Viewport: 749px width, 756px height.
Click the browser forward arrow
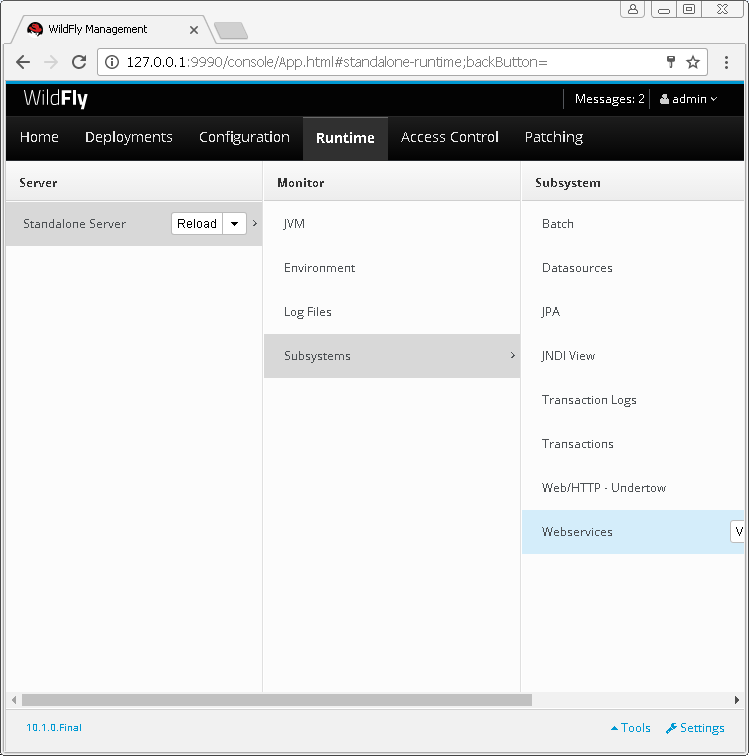pyautogui.click(x=51, y=62)
